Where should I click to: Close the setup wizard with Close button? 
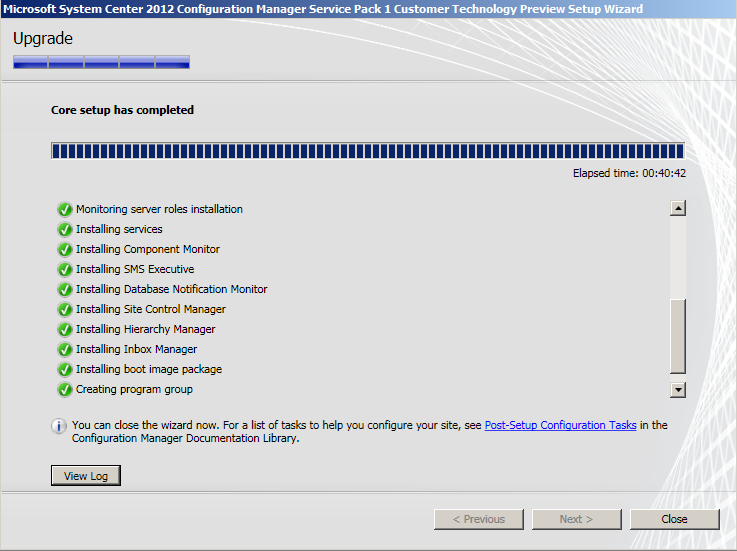pyautogui.click(x=674, y=519)
